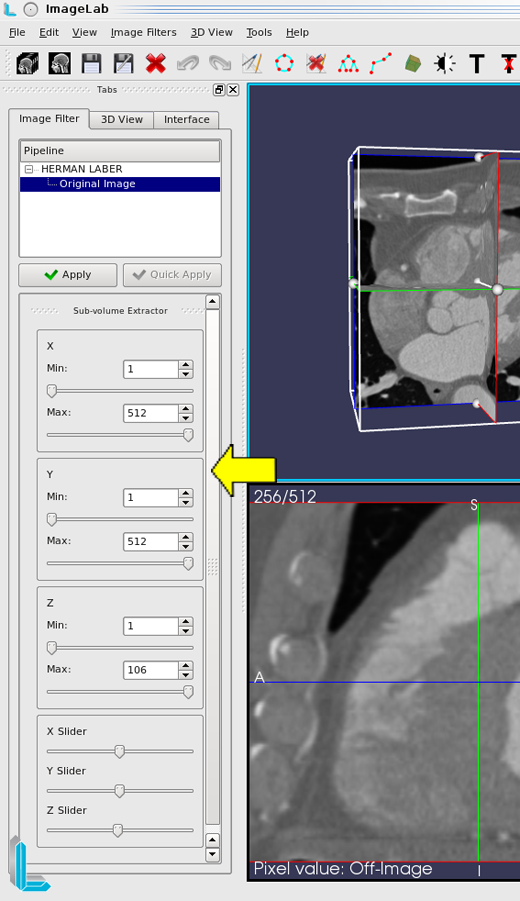The height and width of the screenshot is (901, 520).
Task: Open the Image Filters menu
Action: tap(144, 32)
